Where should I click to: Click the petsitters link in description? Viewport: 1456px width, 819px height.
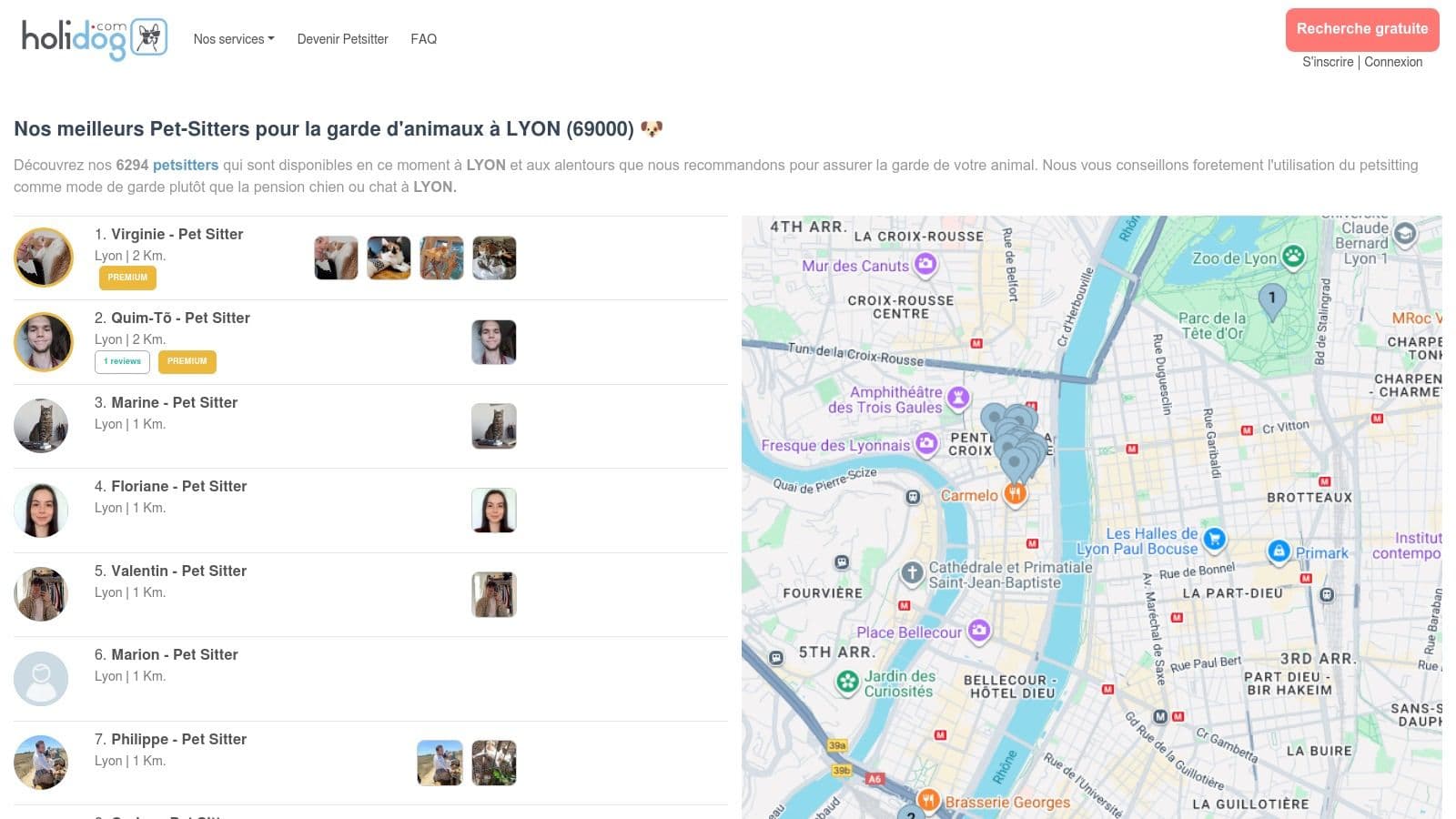point(186,165)
